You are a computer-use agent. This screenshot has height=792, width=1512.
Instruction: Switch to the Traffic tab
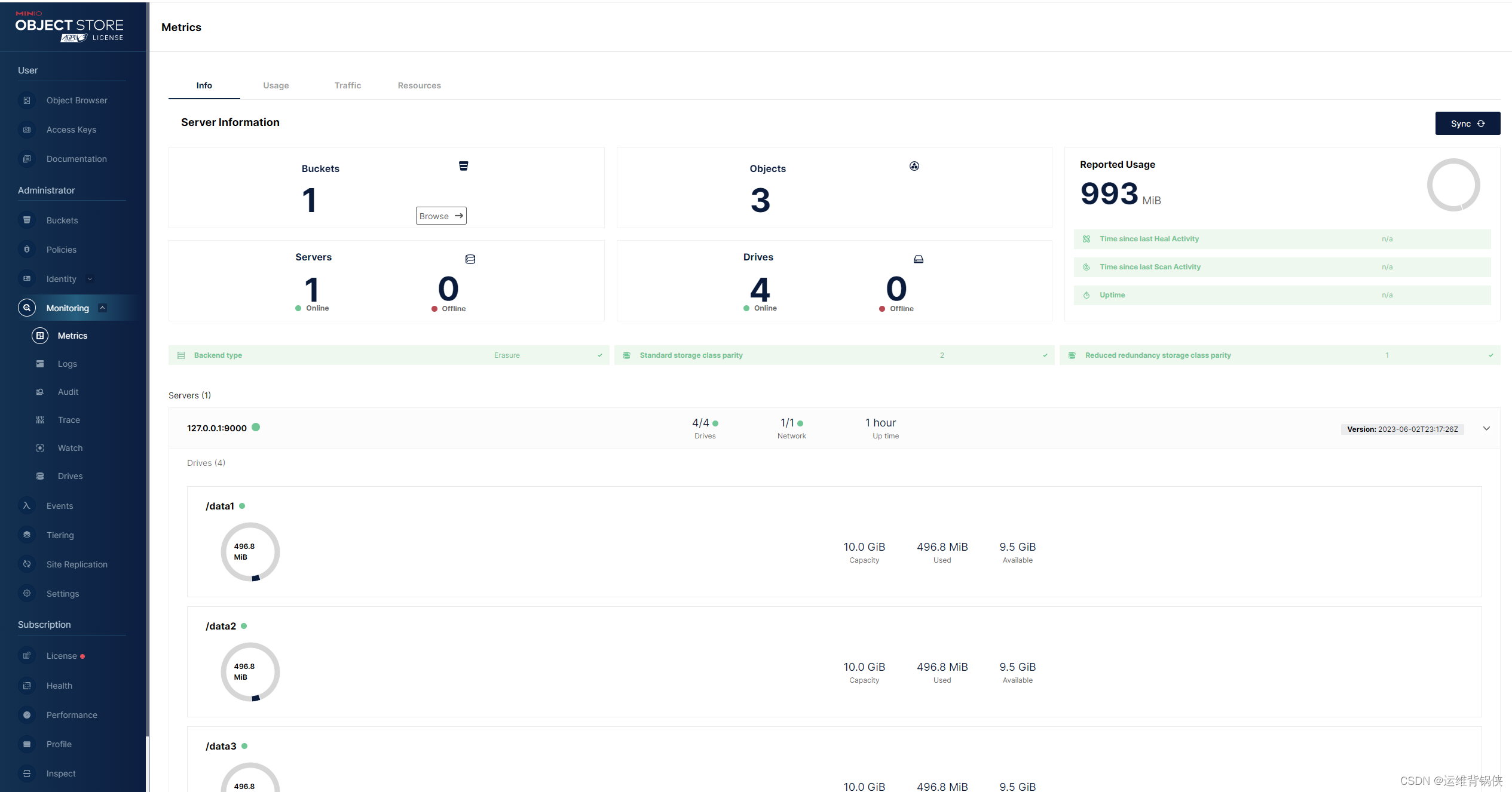[x=347, y=85]
